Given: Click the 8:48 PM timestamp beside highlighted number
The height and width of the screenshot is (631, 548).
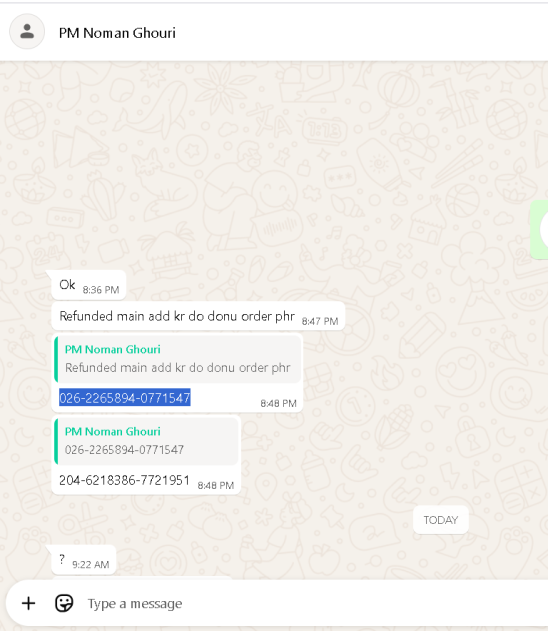Looking at the screenshot, I should coord(278,403).
